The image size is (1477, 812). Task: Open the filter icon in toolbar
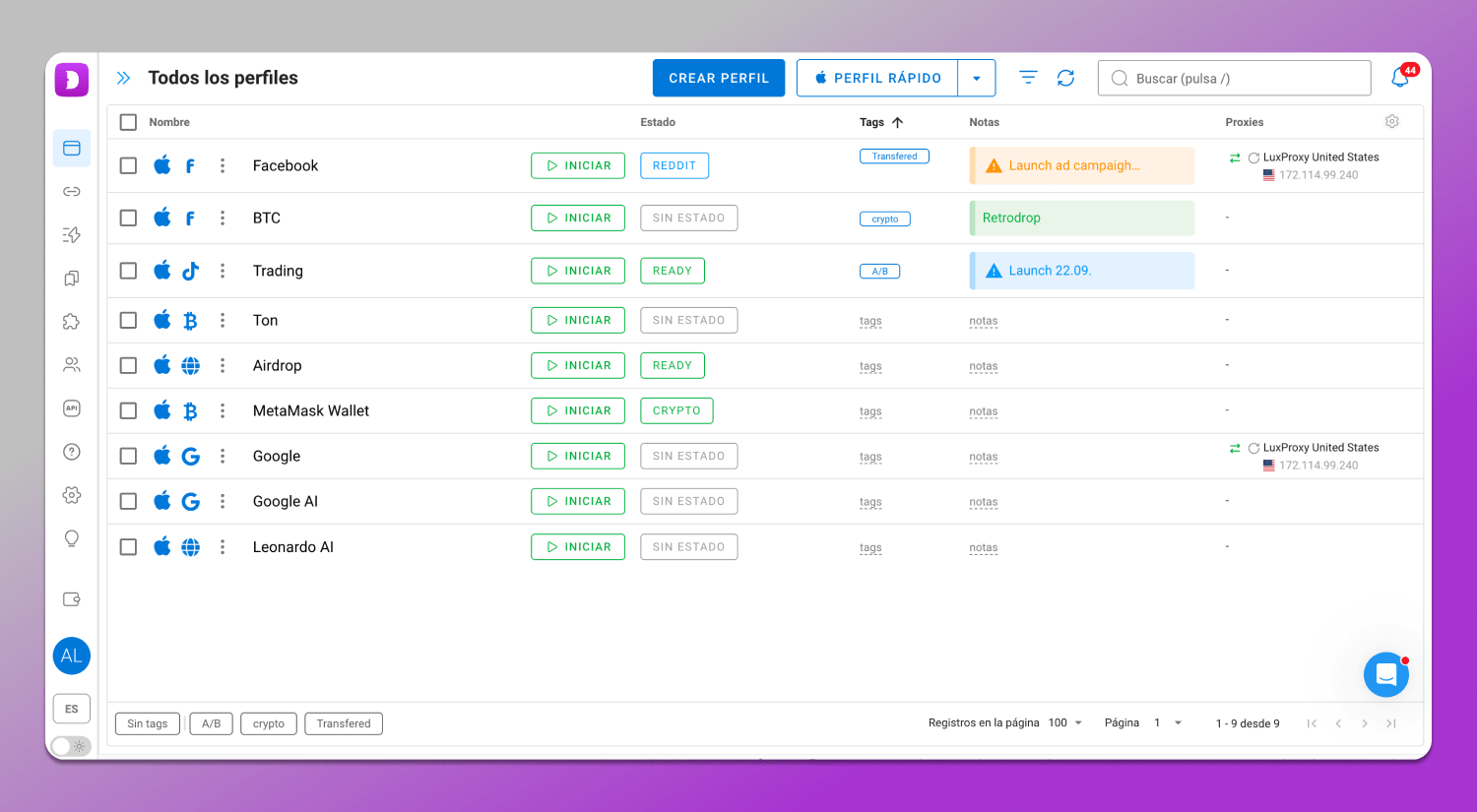point(1028,78)
